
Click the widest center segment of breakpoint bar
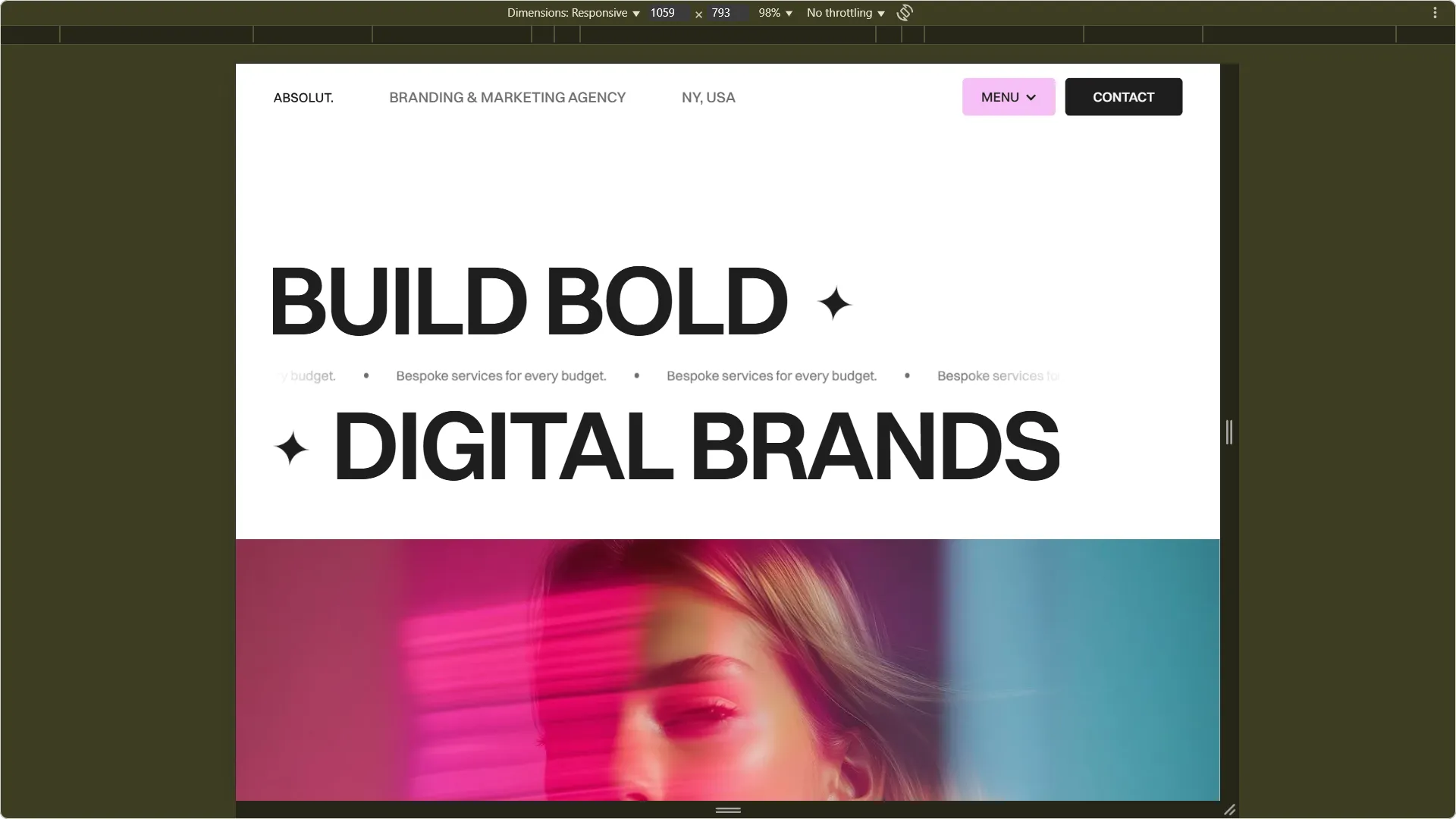[x=728, y=34]
